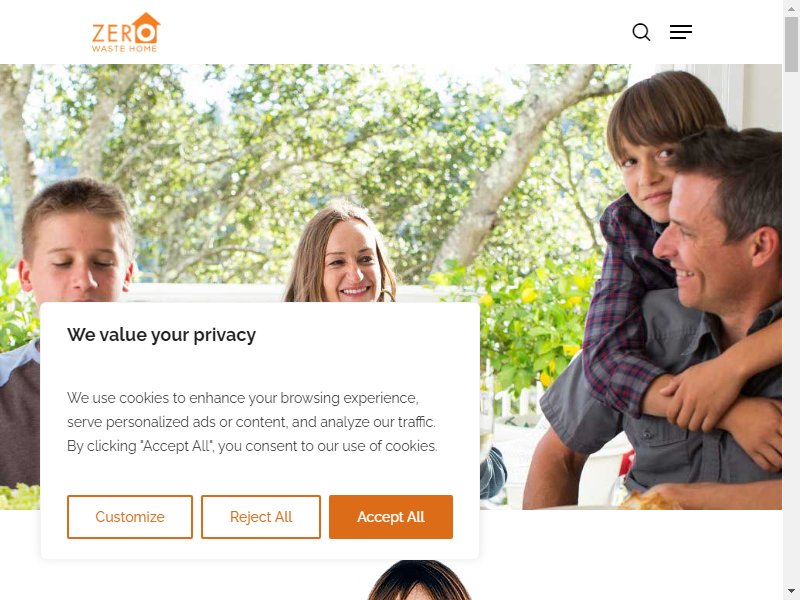The width and height of the screenshot is (800, 600).
Task: Select the Customize cookie button
Action: (x=130, y=517)
